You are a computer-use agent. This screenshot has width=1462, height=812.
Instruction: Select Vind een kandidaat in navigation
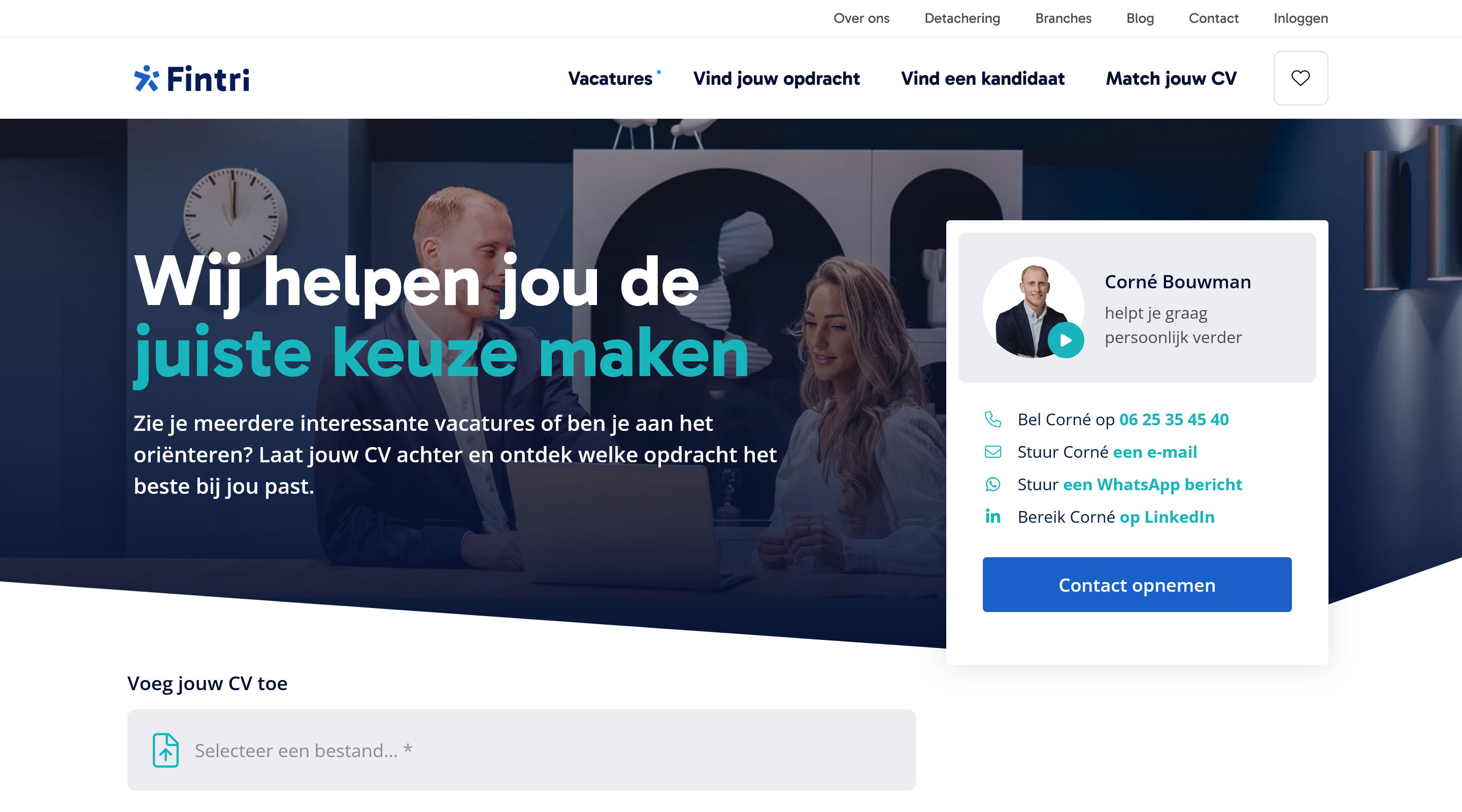tap(982, 78)
